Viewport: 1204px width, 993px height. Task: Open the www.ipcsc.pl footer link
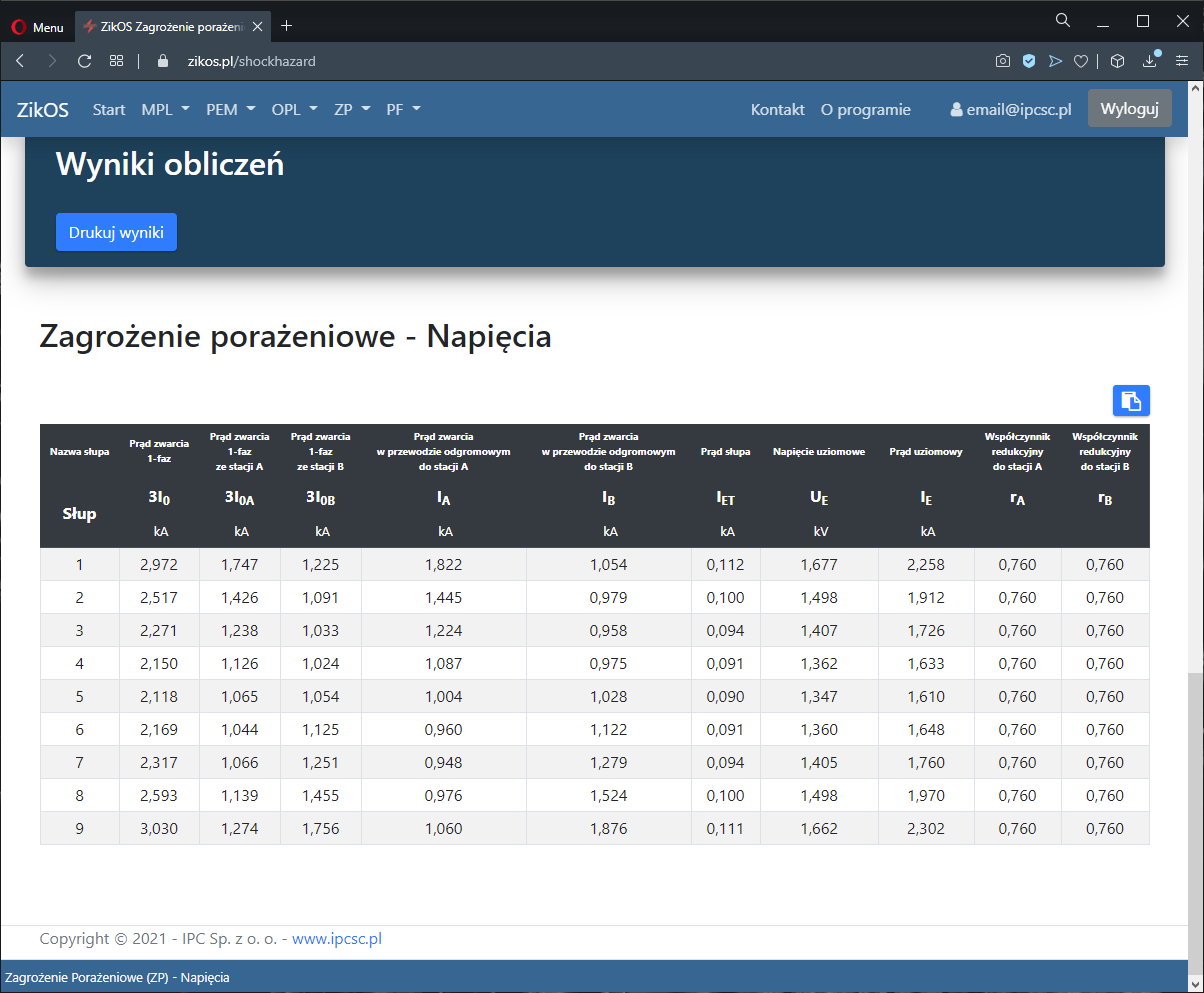336,939
